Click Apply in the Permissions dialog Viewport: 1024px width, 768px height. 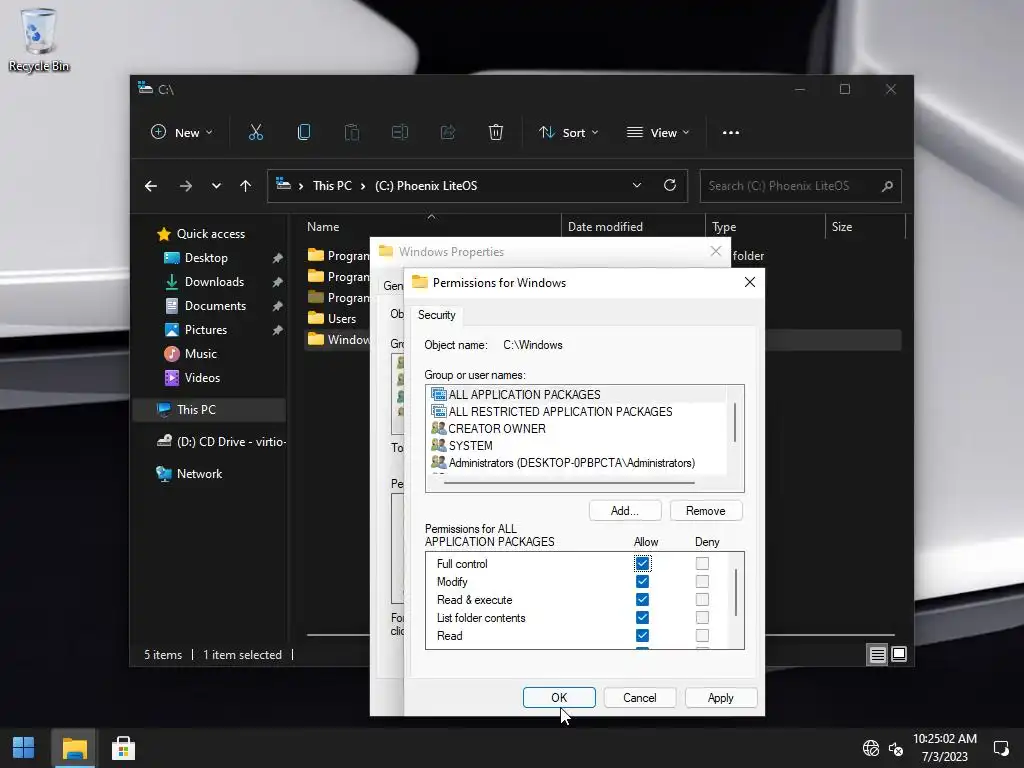(x=721, y=697)
